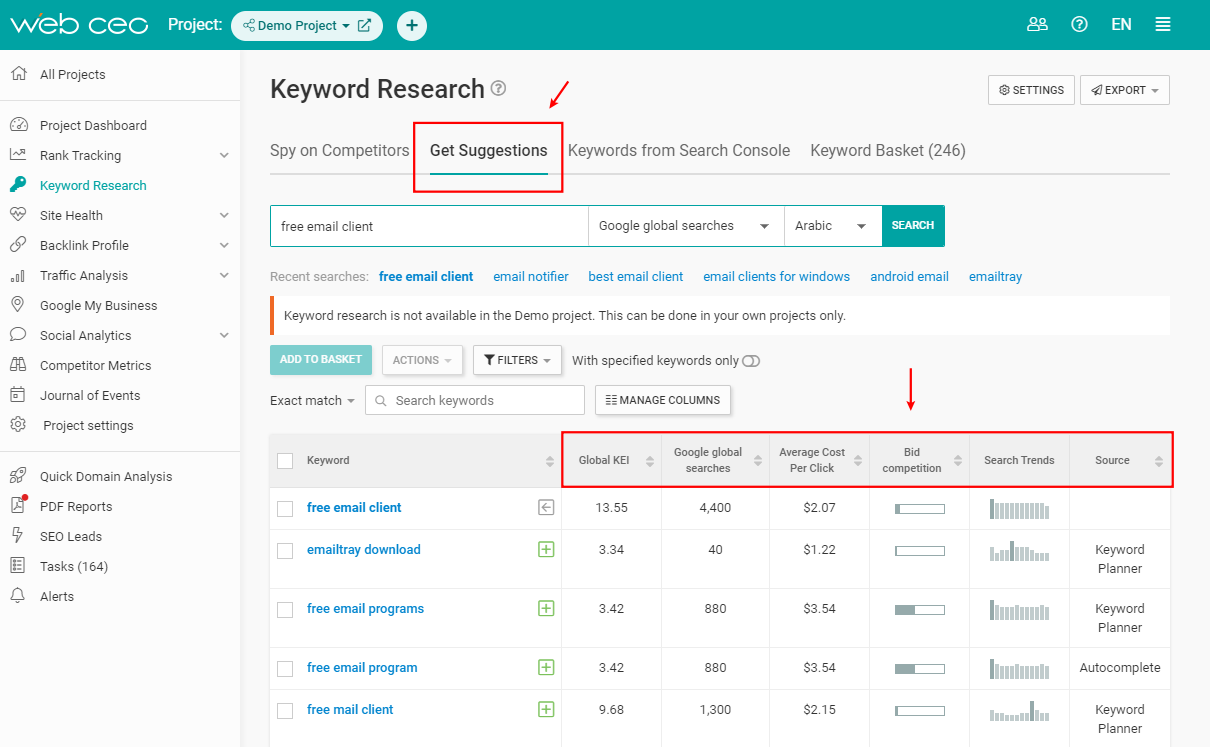The height and width of the screenshot is (747, 1210).
Task: Click search trends chart for 'free email client'
Action: coord(1020,509)
